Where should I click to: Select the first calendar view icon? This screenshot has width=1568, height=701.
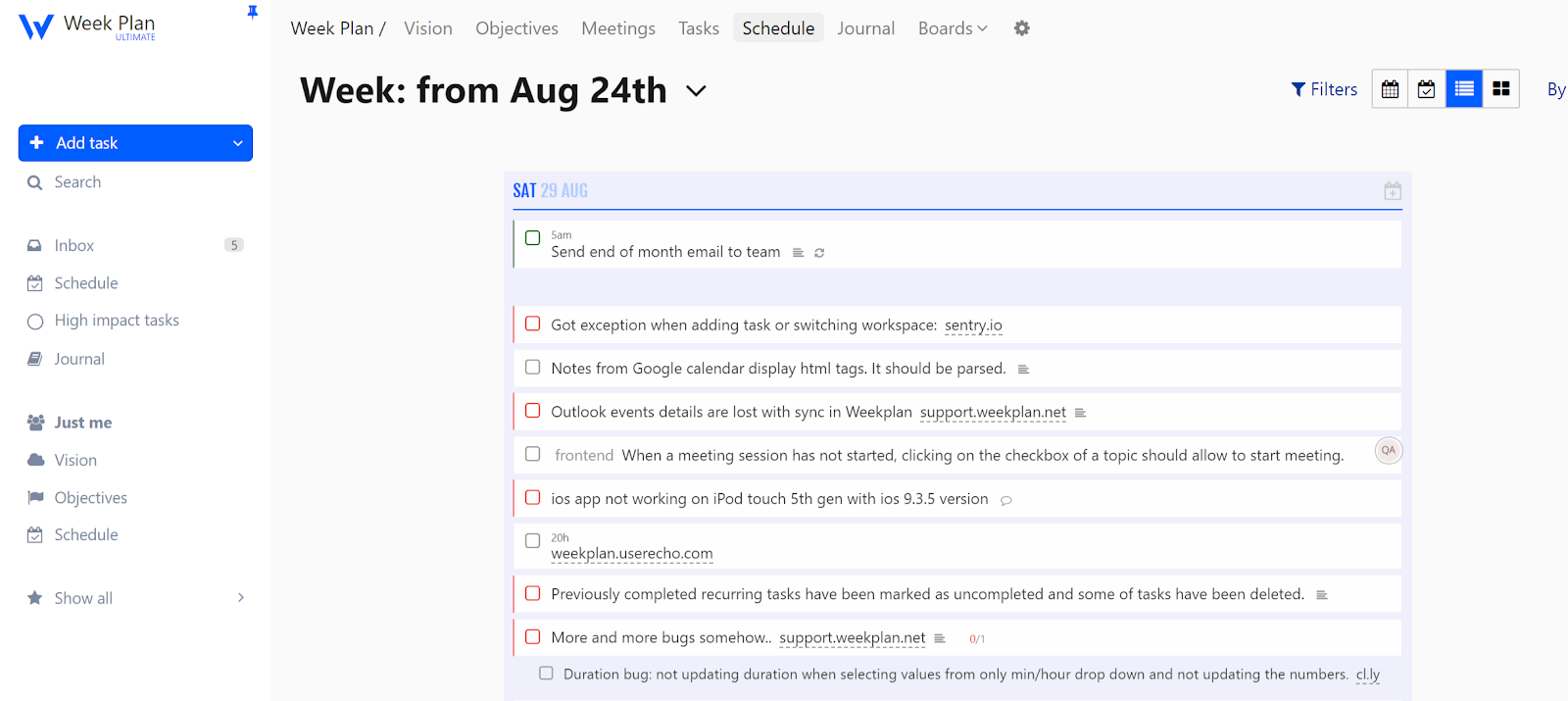coord(1390,89)
